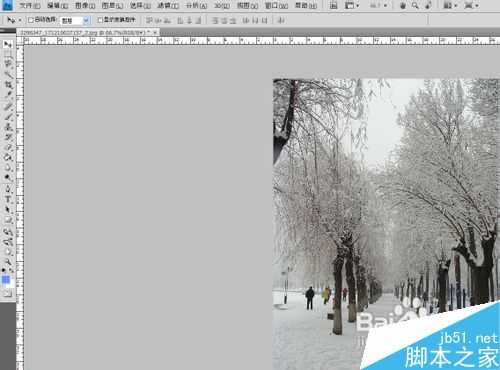Select the Brush tool

[8, 116]
